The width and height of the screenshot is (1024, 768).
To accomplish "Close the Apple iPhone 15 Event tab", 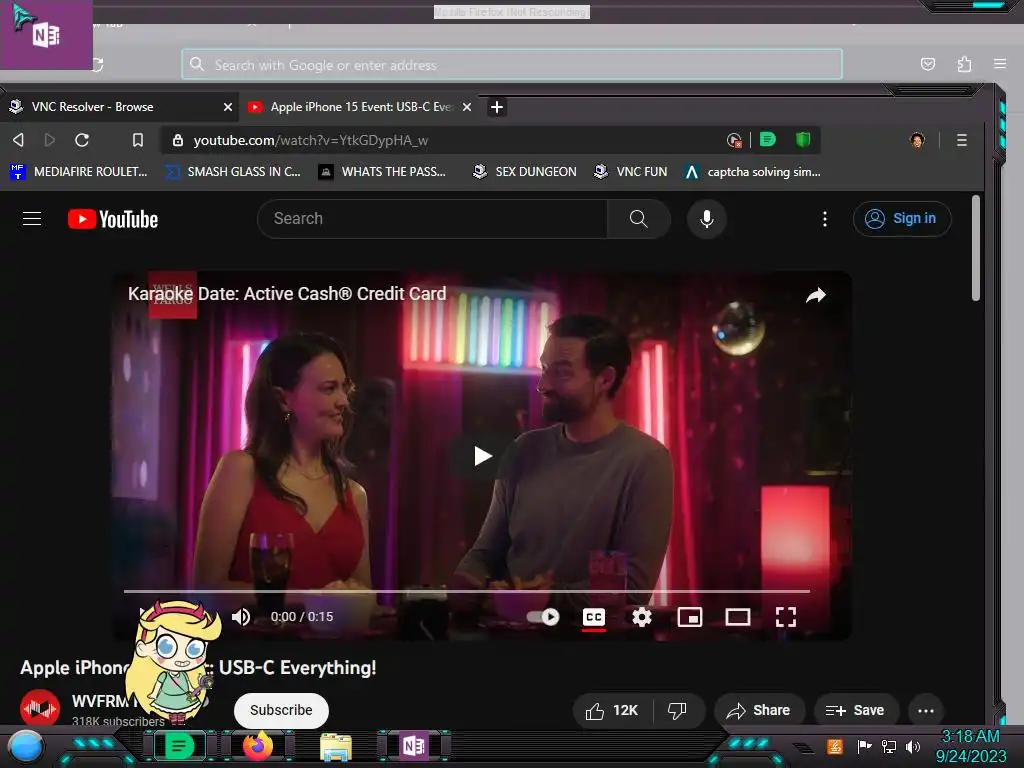I will (x=467, y=106).
